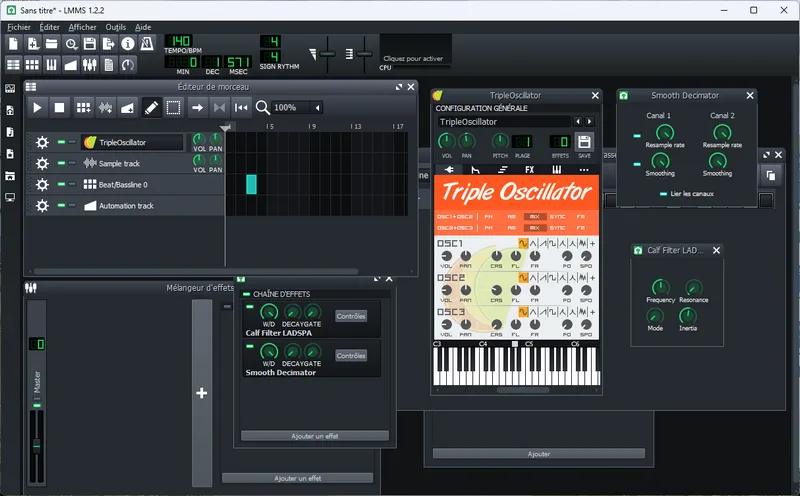The height and width of the screenshot is (496, 800).
Task: Open the 100% zoom dropdown
Action: pyautogui.click(x=297, y=108)
